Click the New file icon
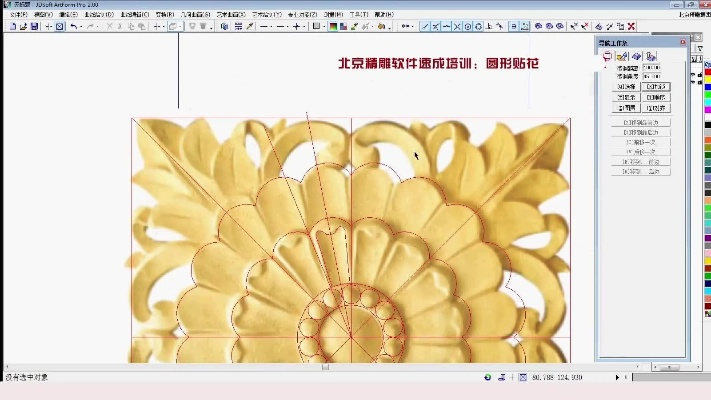 coord(13,26)
